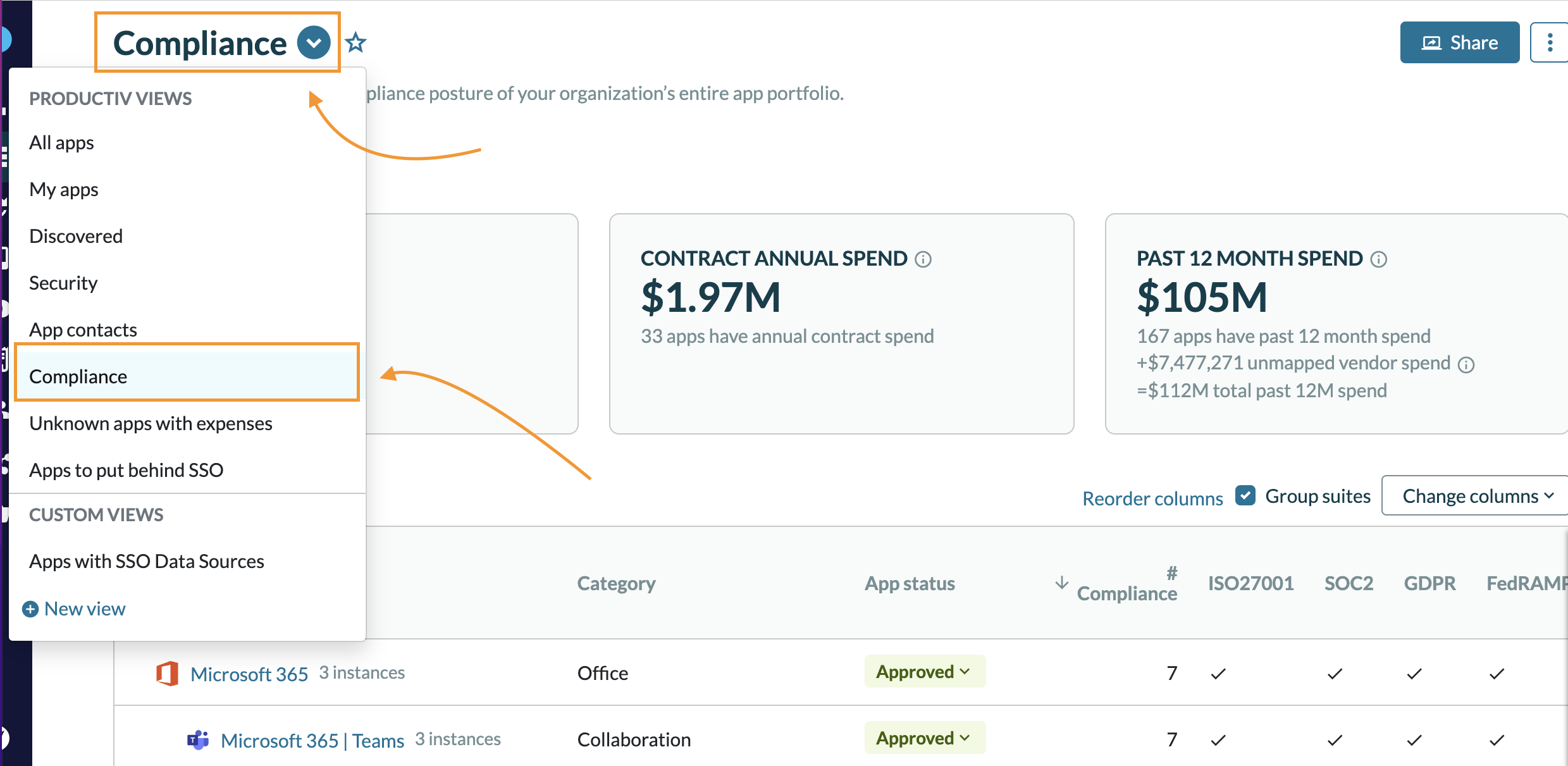Click the Reorder columns link
Viewport: 1568px width, 766px height.
pyautogui.click(x=1152, y=498)
